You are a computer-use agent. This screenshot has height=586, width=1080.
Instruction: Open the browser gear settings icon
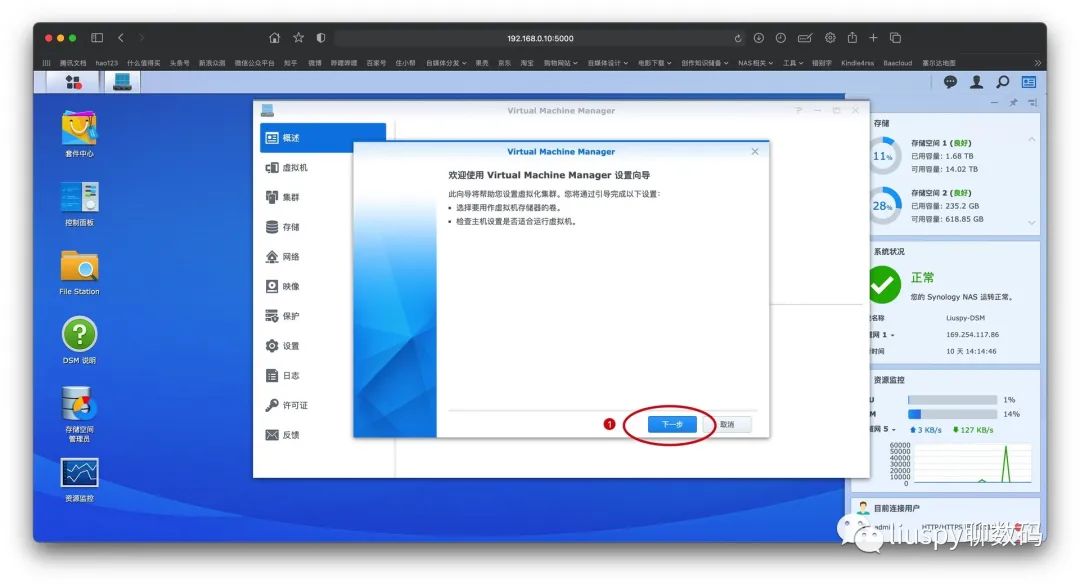click(831, 38)
